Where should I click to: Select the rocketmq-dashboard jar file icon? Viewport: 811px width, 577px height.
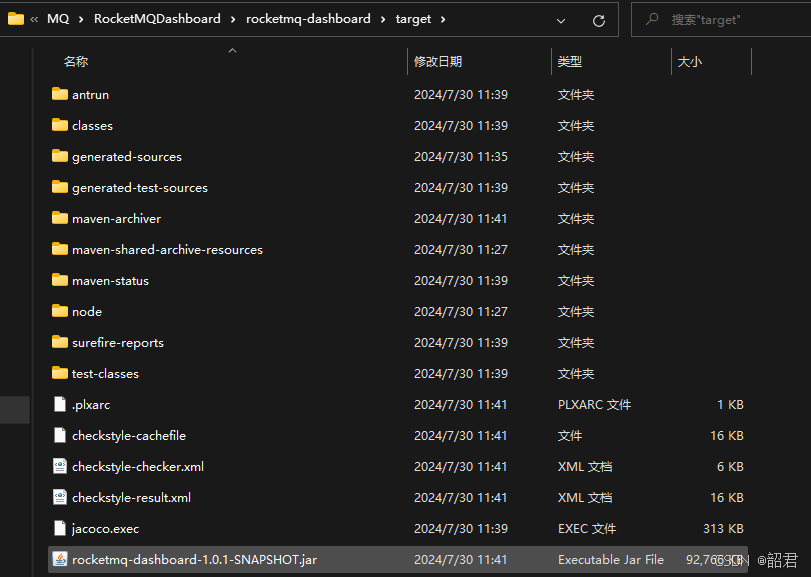60,559
